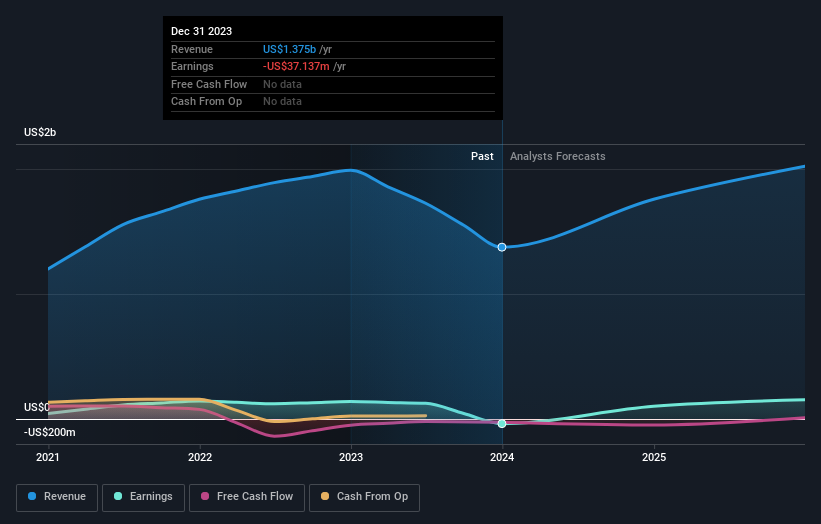Select the Earnings data point at 2024
This screenshot has width=821, height=524.
tap(502, 423)
